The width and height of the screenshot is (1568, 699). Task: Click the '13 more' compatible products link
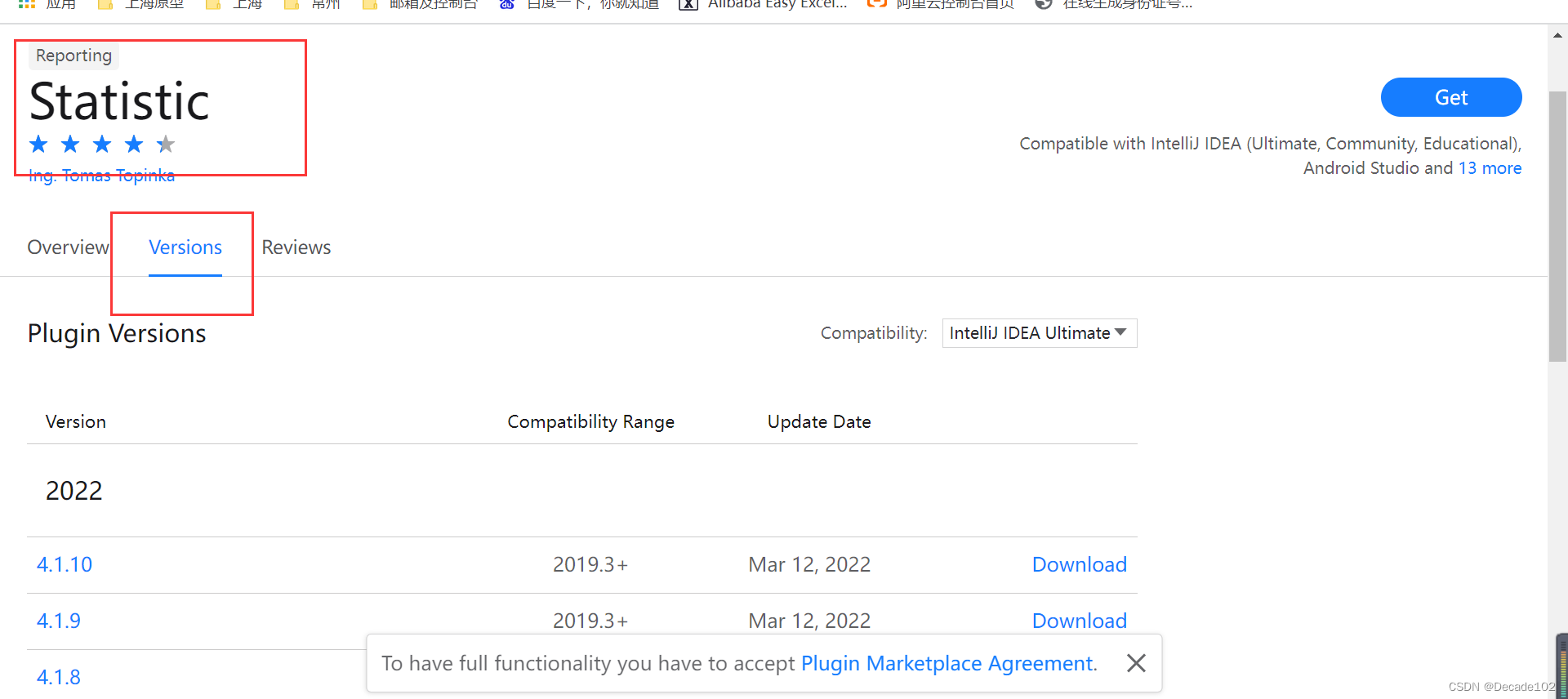pyautogui.click(x=1490, y=168)
